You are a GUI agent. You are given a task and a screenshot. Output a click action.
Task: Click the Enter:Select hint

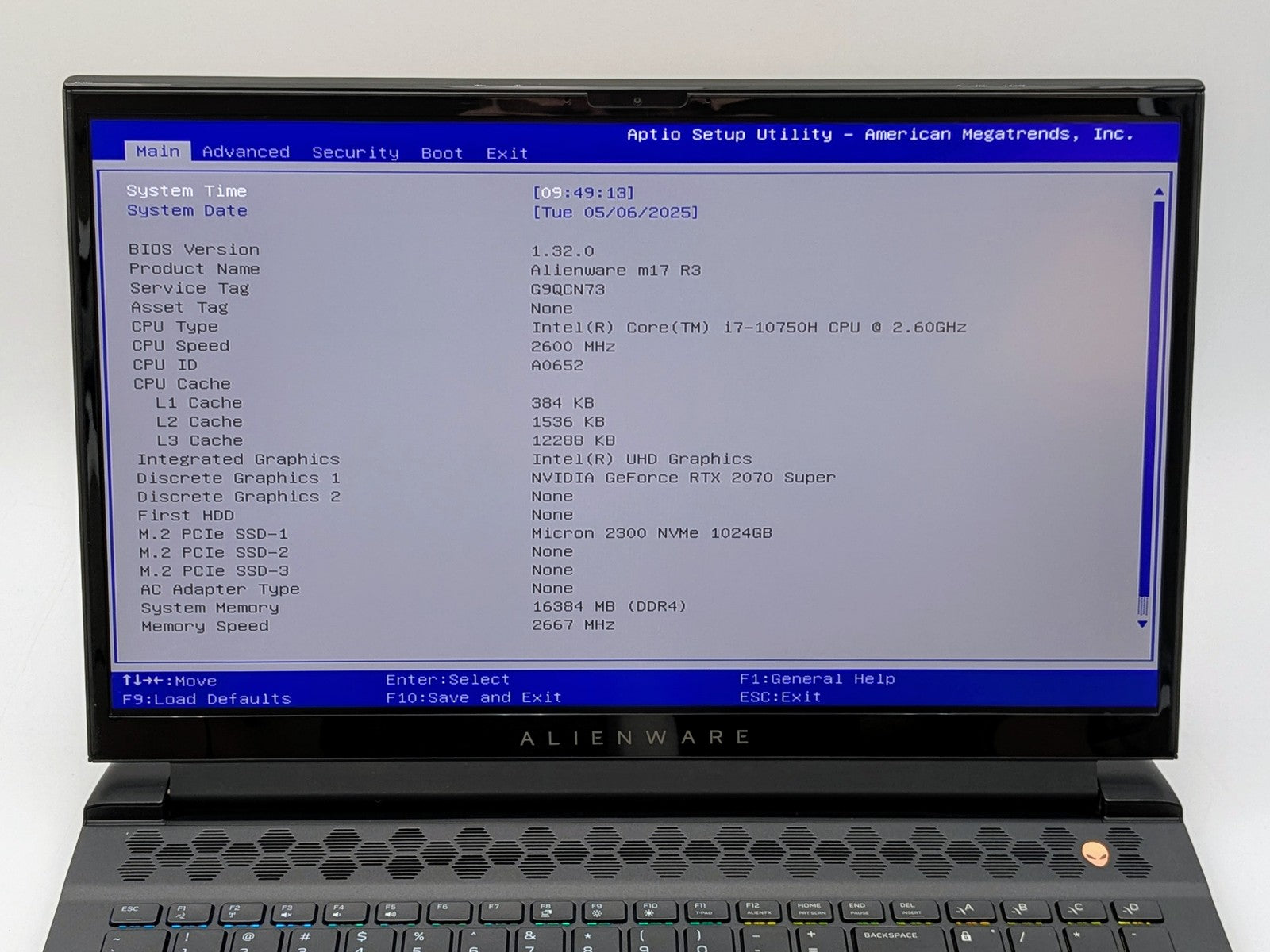[x=448, y=680]
